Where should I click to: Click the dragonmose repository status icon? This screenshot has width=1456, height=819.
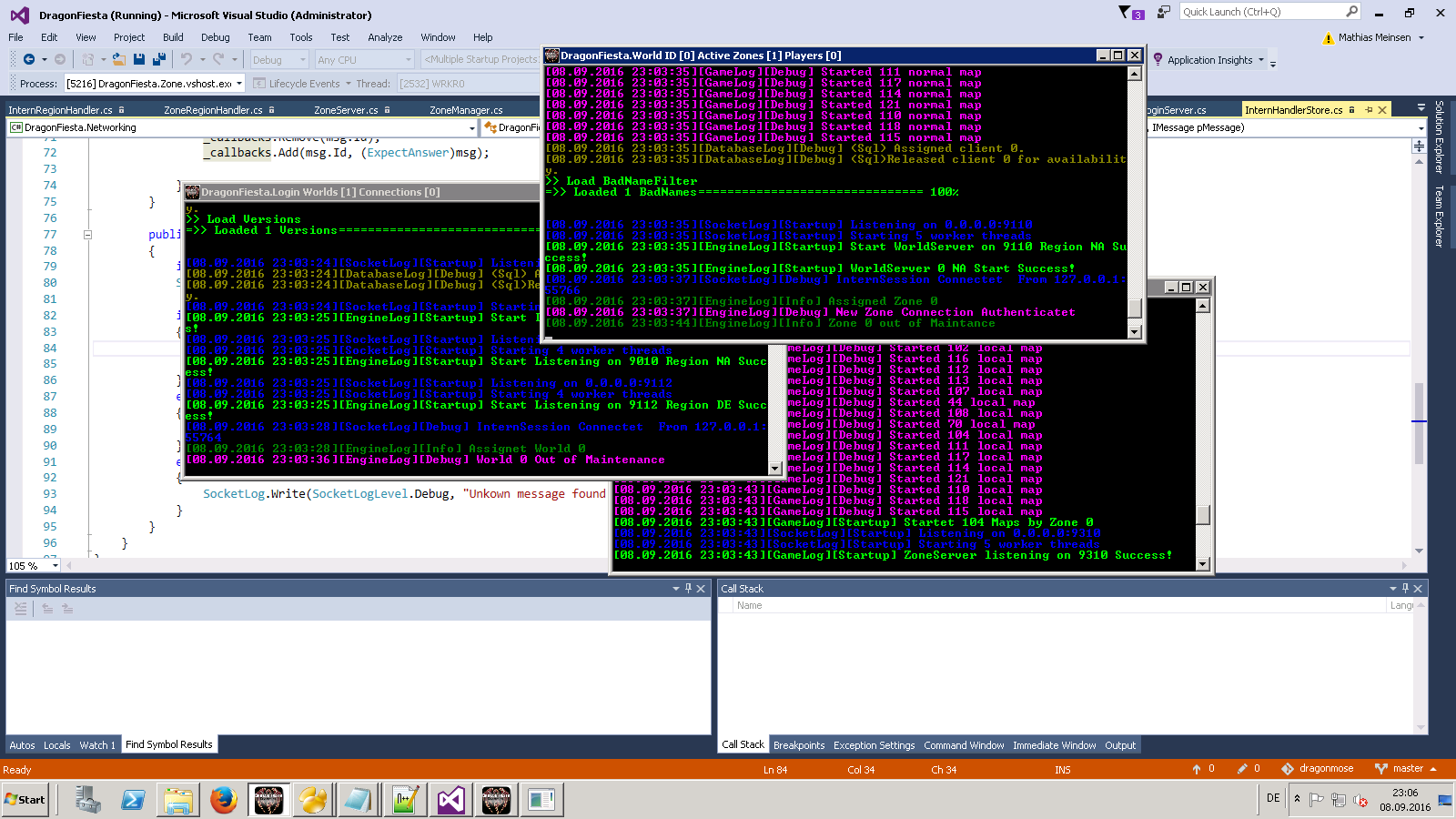(1288, 769)
